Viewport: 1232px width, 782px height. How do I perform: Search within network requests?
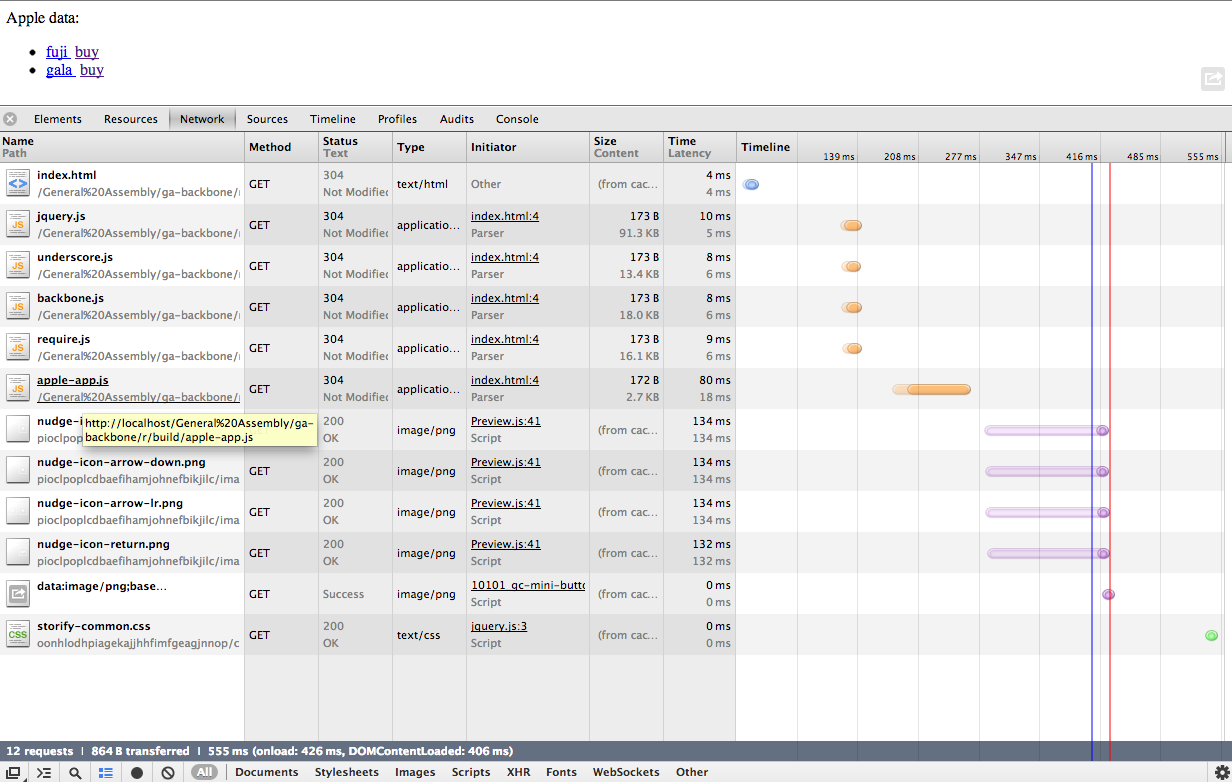click(74, 771)
